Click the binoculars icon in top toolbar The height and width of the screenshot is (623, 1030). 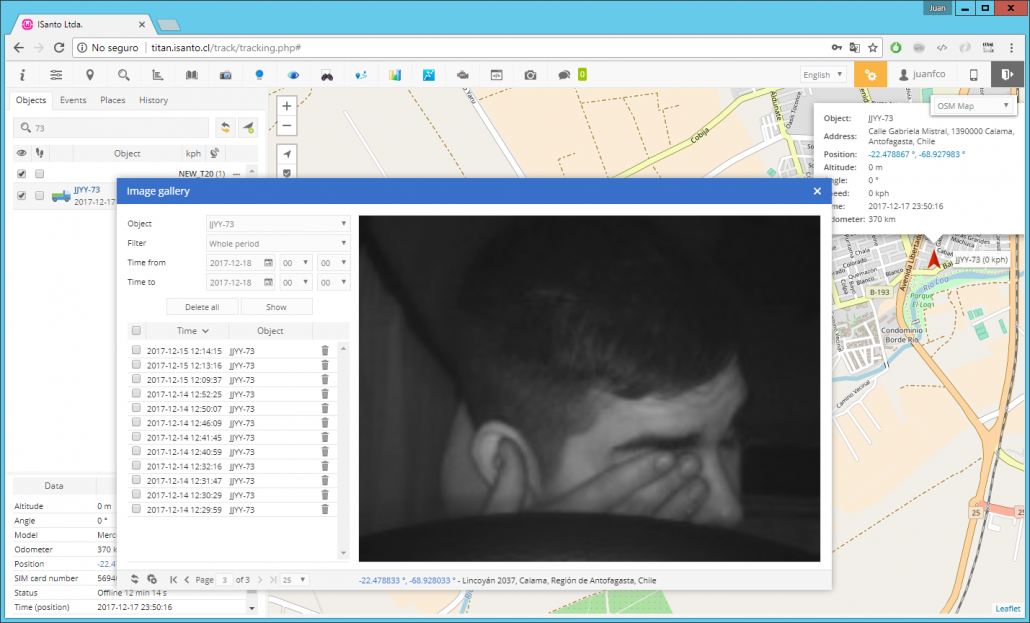click(x=326, y=75)
